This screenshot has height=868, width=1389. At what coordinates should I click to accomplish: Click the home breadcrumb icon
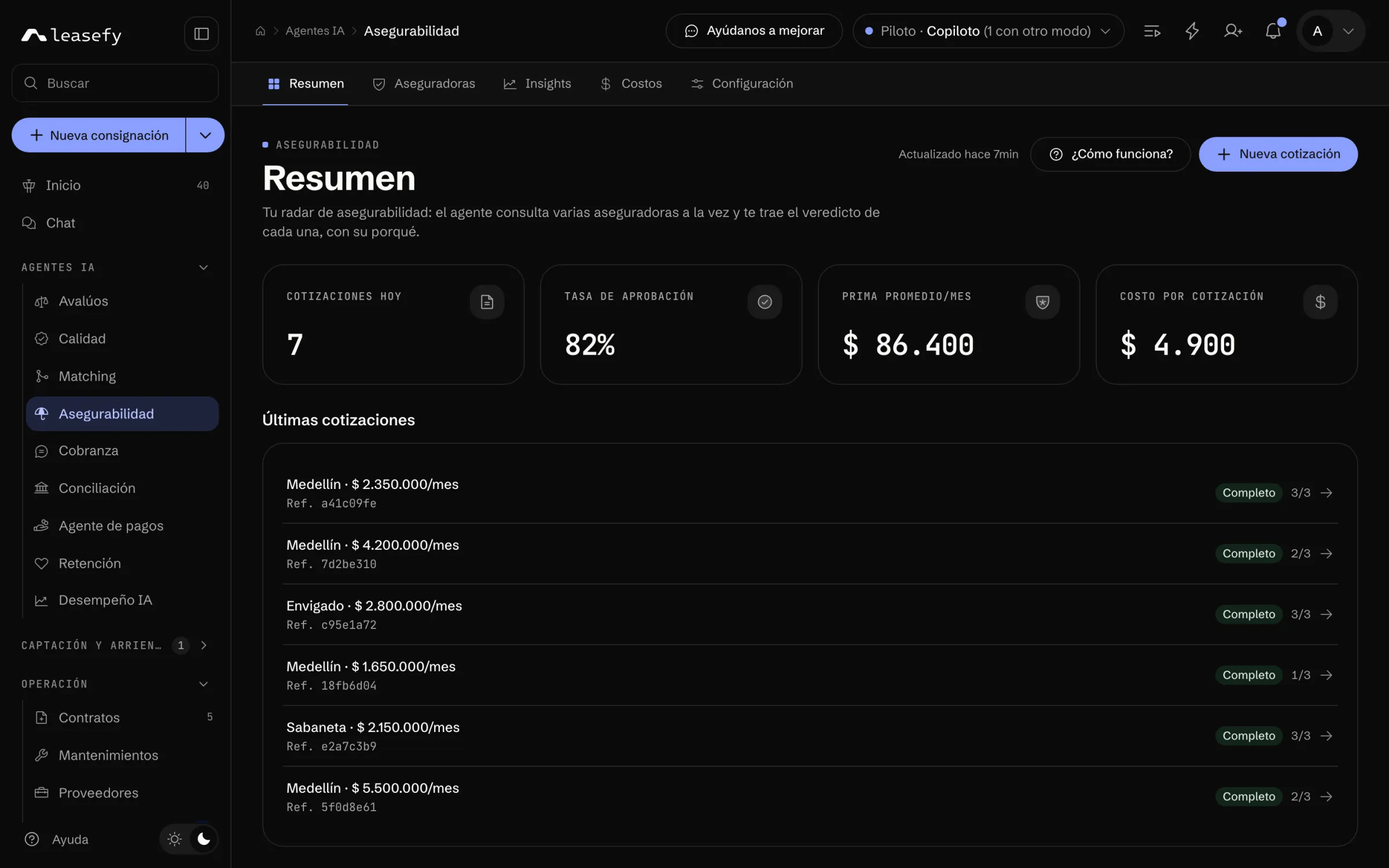tap(260, 31)
